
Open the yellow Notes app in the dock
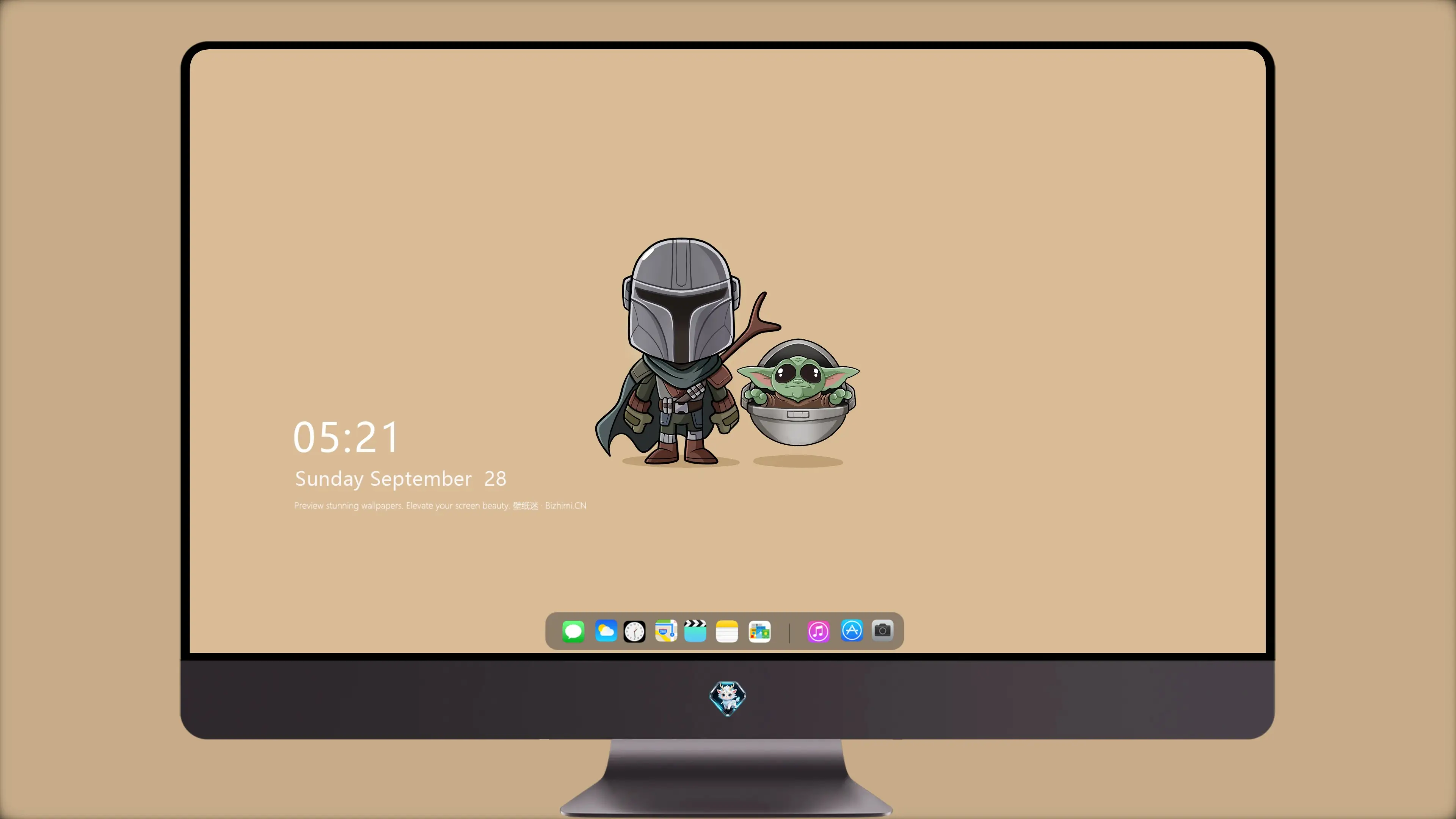tap(727, 631)
